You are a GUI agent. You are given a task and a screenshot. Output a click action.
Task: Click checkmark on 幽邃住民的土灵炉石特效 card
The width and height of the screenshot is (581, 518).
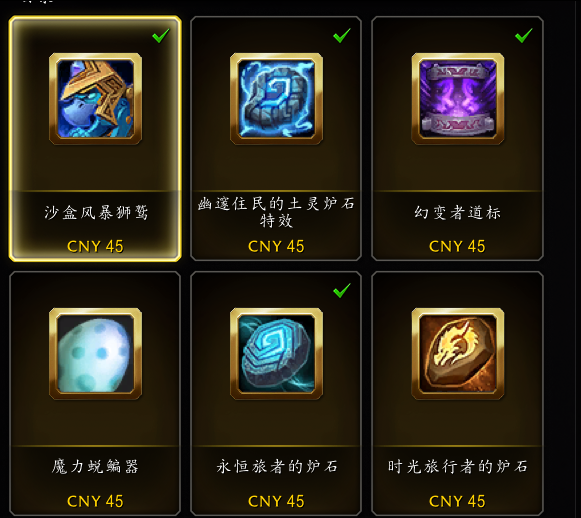coord(342,36)
